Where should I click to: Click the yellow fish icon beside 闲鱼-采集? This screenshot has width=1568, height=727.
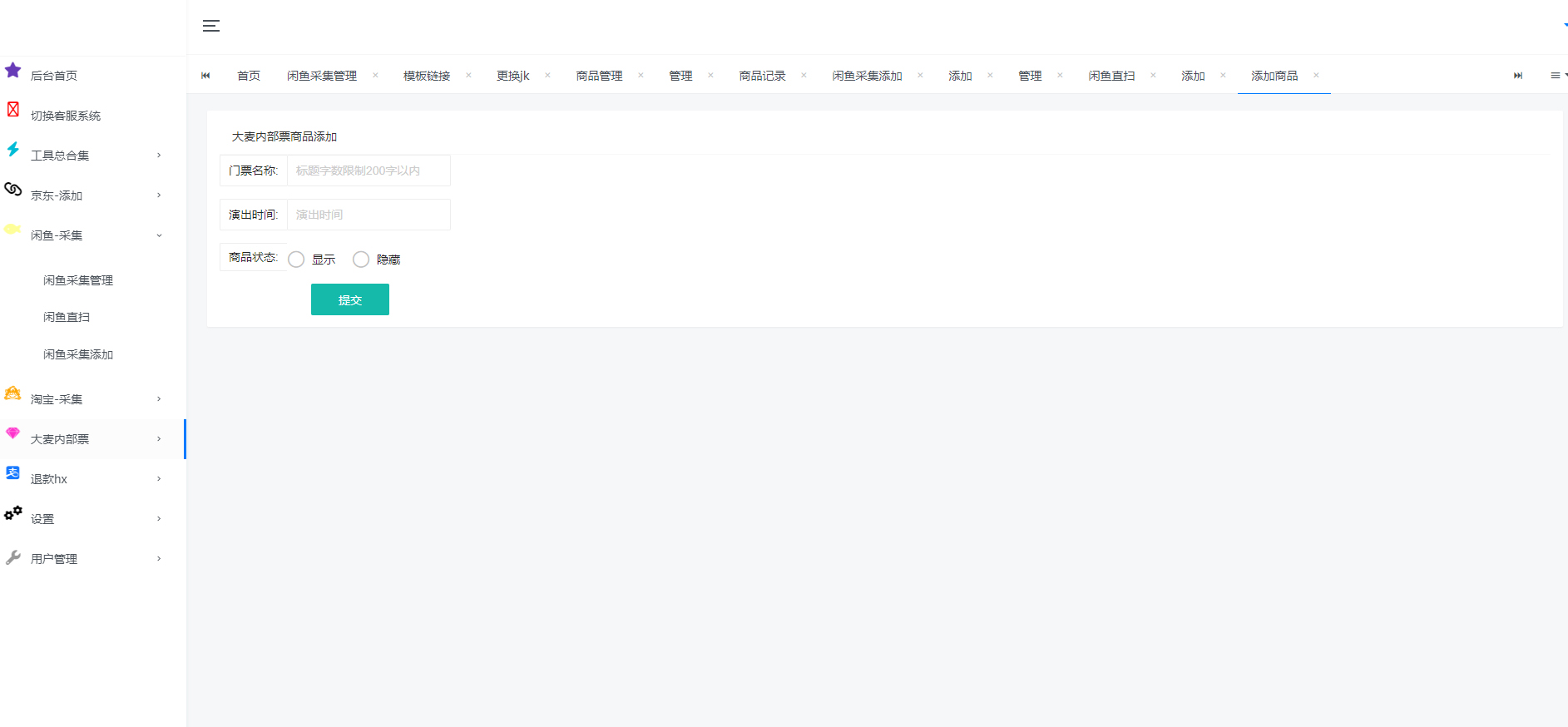click(12, 229)
